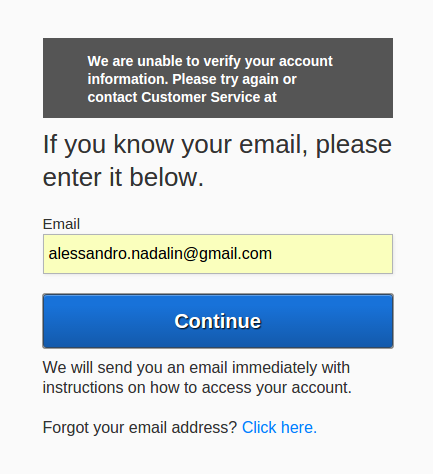Click the word 'Continue' on the blue button
Viewport: 433px width, 474px height.
coord(218,321)
